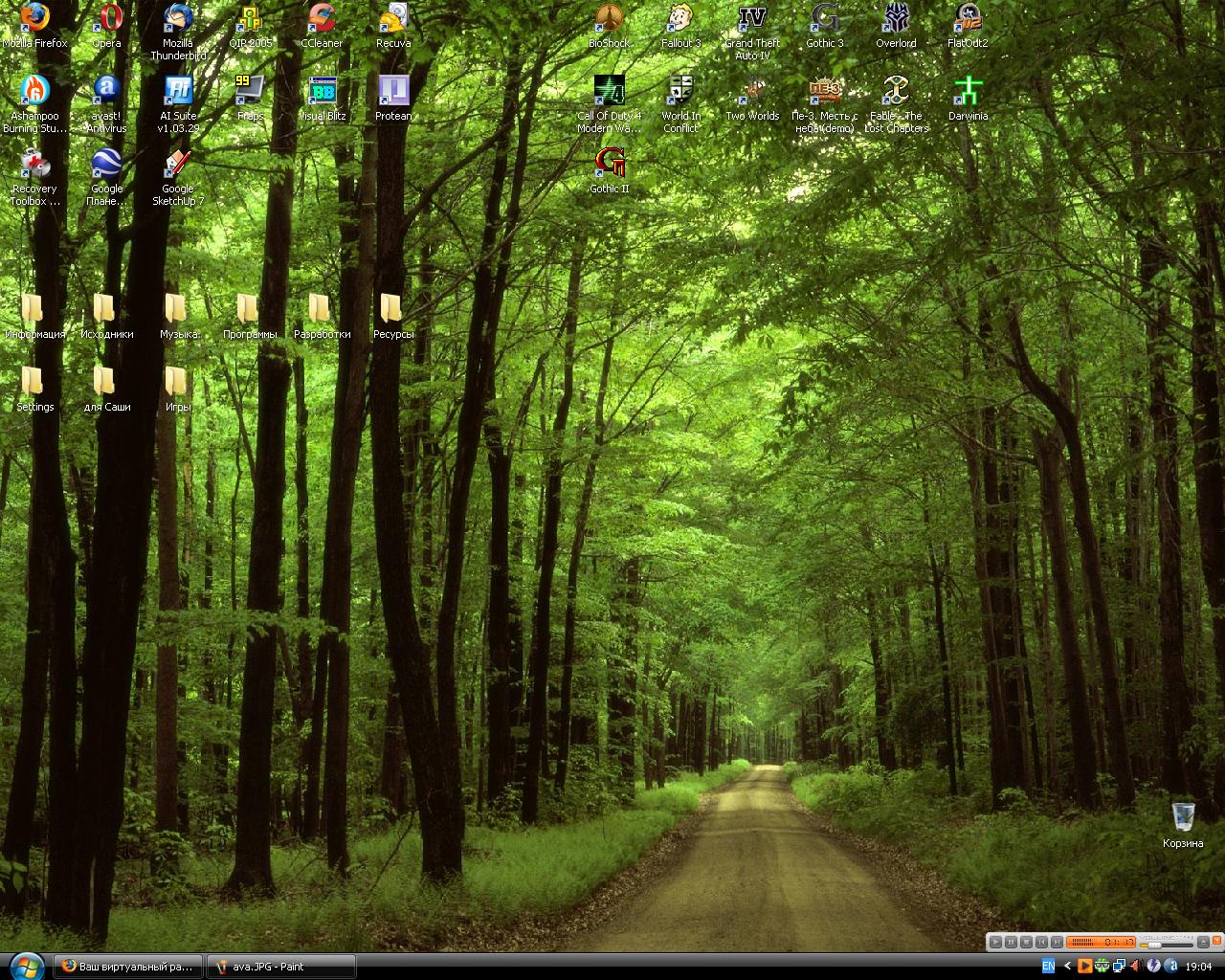The image size is (1225, 980).
Task: Open the EN language selector in taskbar
Action: pyautogui.click(x=1048, y=967)
